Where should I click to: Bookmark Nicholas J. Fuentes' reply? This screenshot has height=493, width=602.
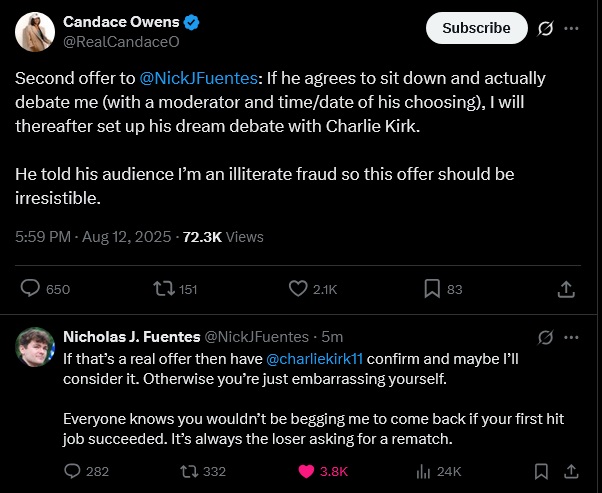coord(540,471)
